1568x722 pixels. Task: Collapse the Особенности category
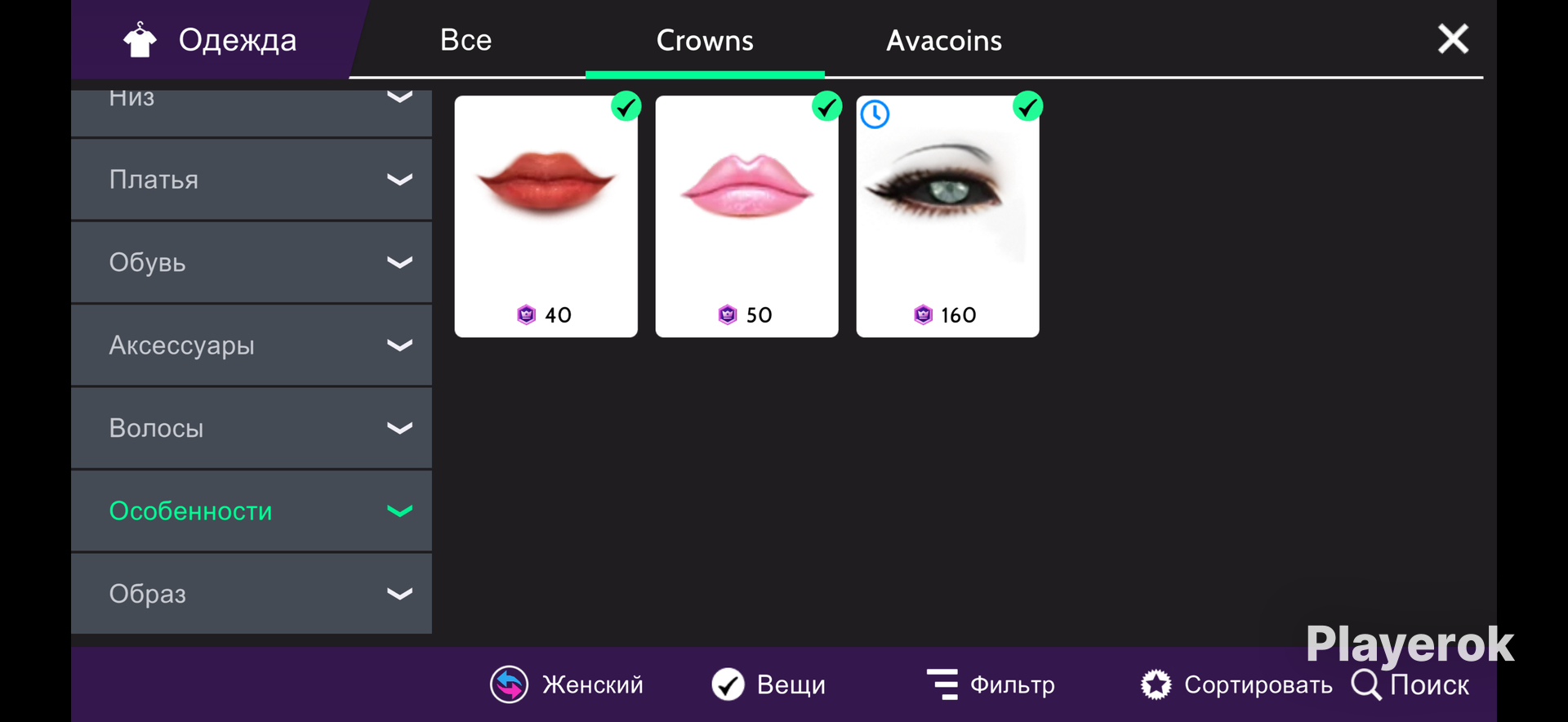point(252,511)
